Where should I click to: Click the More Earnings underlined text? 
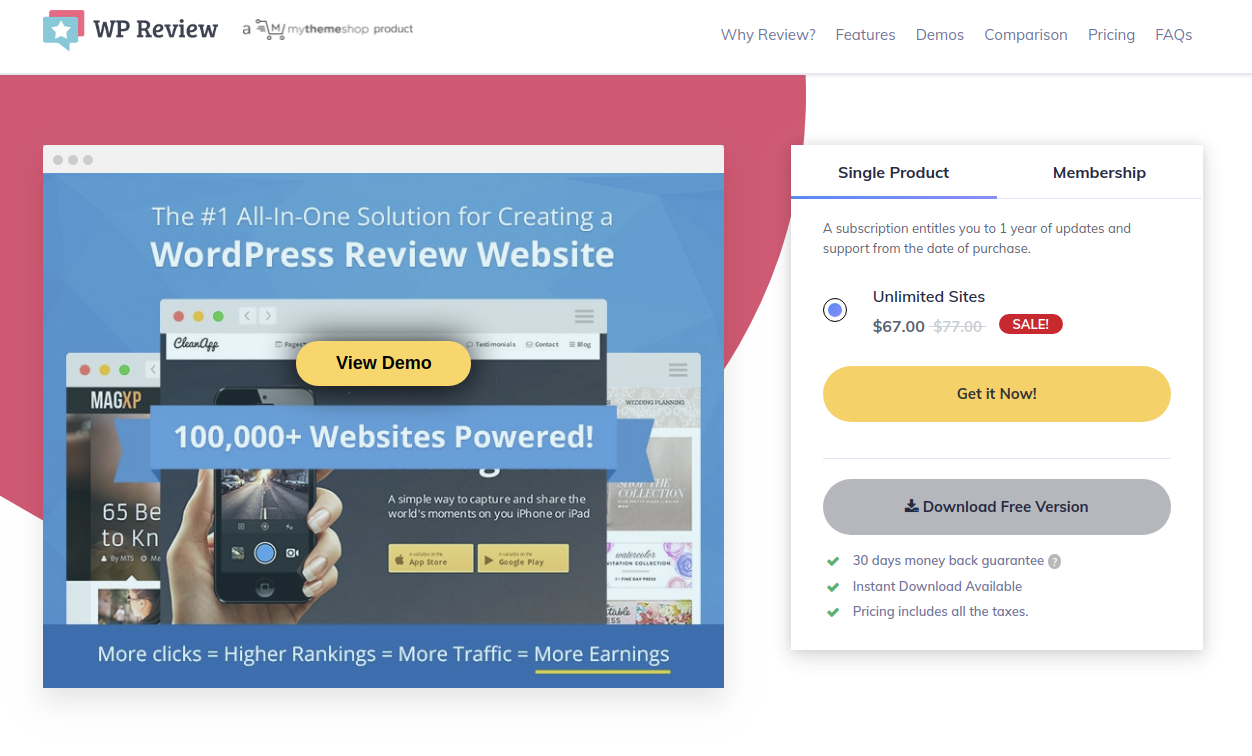point(602,655)
